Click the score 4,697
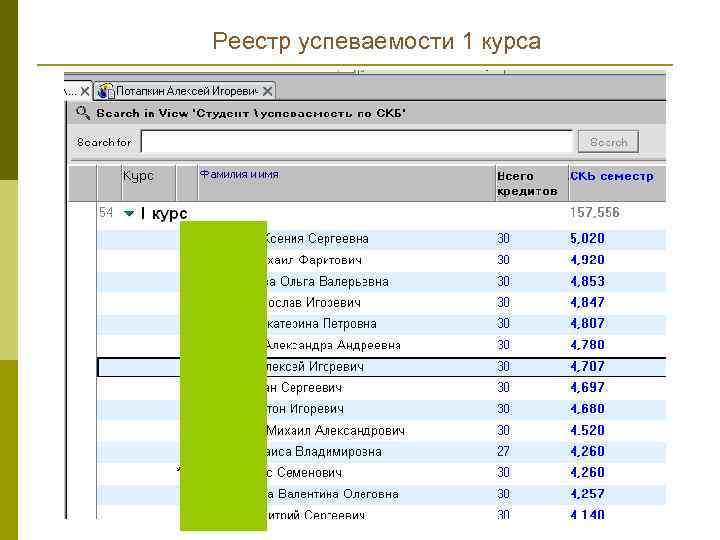Viewport: 720px width, 540px height. pyautogui.click(x=587, y=388)
